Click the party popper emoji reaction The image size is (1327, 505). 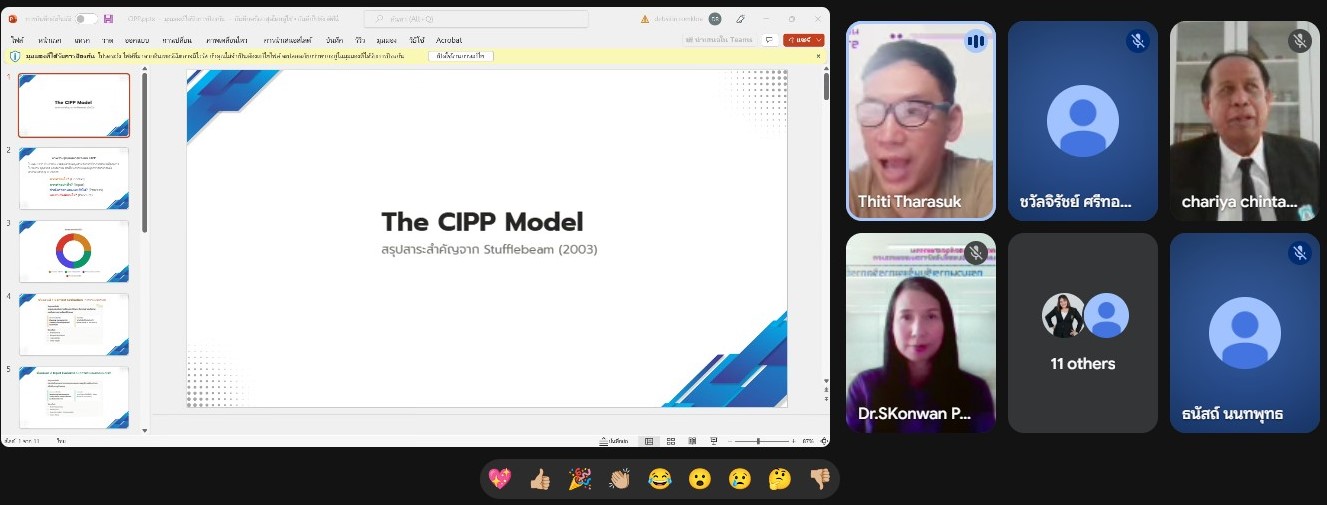pos(580,479)
